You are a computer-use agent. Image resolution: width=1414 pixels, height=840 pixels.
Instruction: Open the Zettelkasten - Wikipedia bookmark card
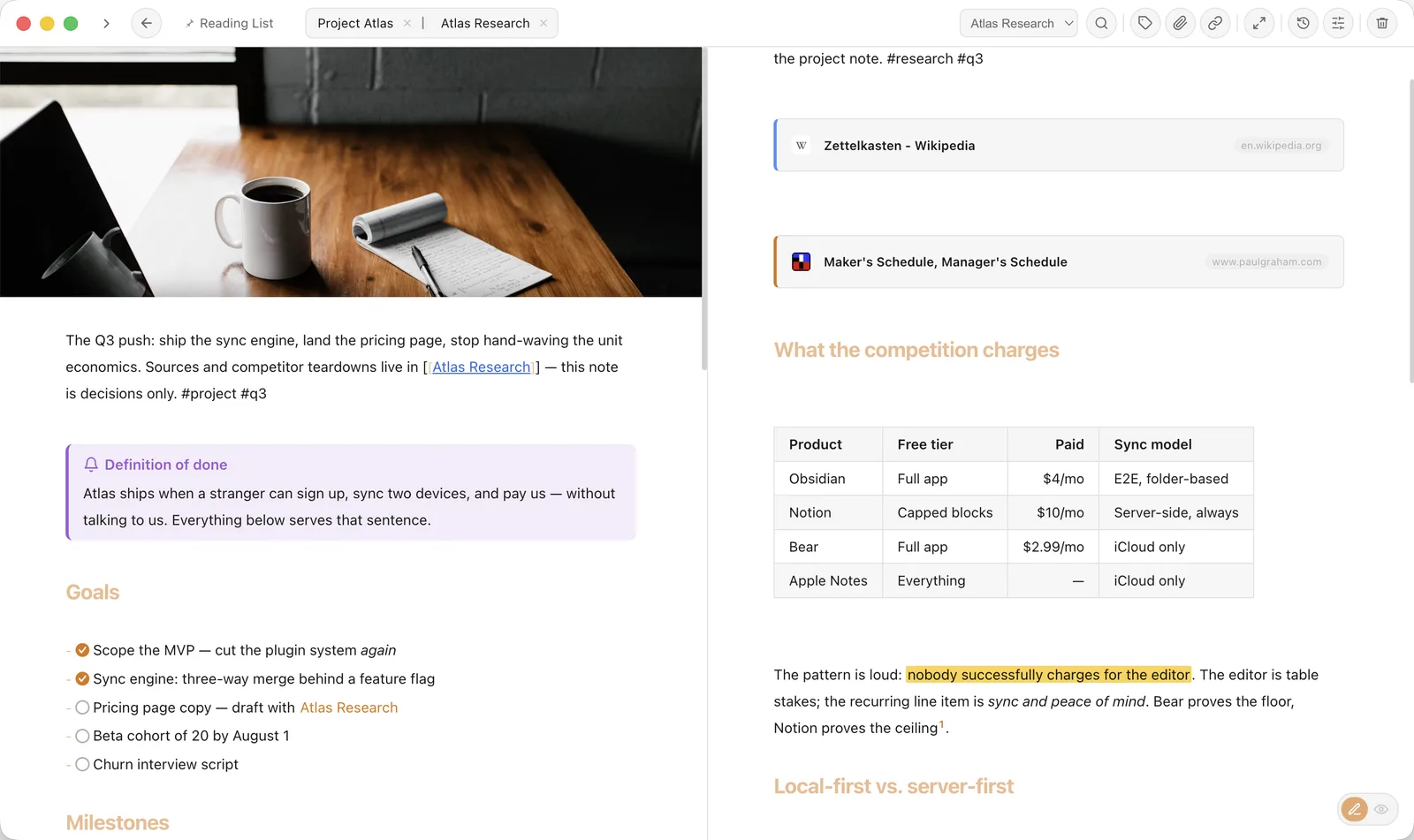(x=1059, y=146)
